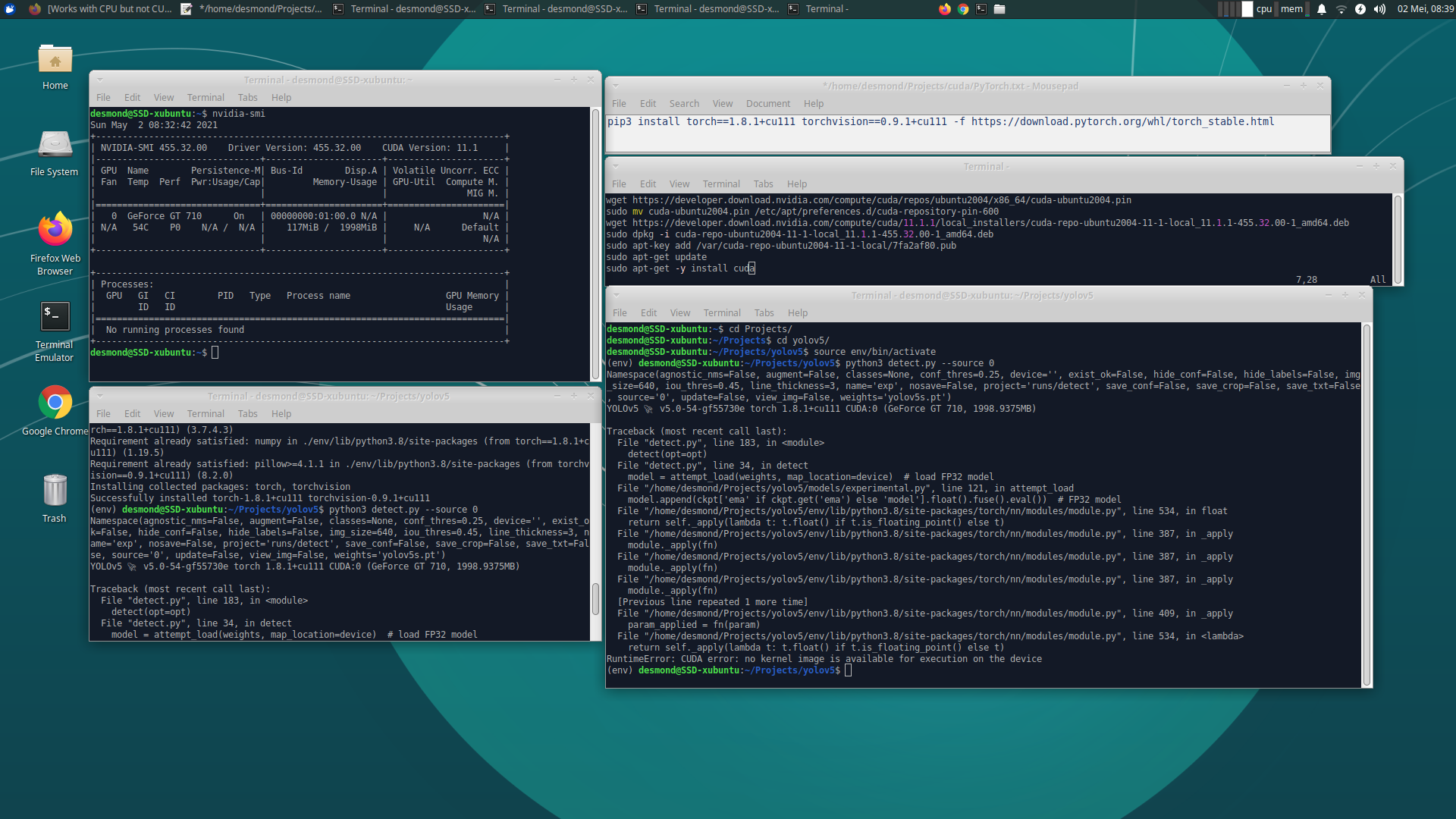The width and height of the screenshot is (1456, 819).
Task: Open the window menu of the nvidia-smi terminal
Action: click(101, 79)
